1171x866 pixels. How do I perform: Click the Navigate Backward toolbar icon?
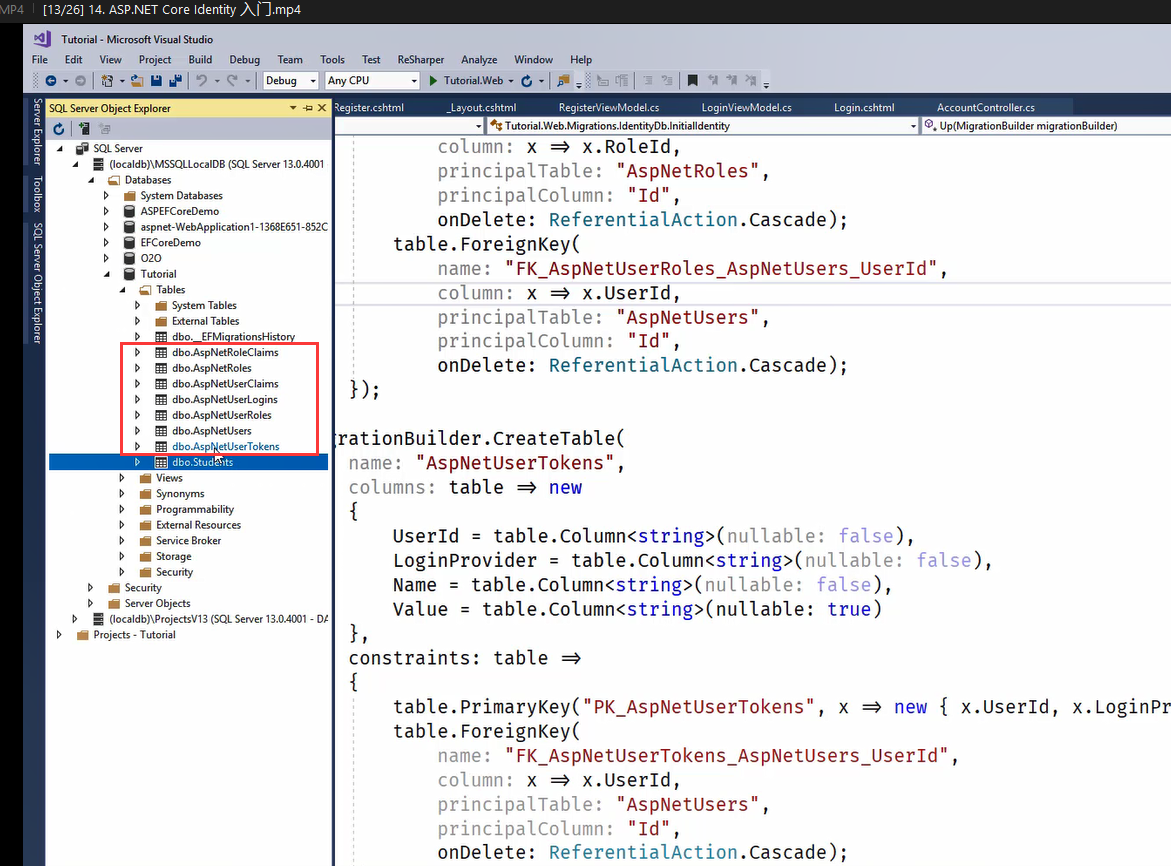coord(51,81)
